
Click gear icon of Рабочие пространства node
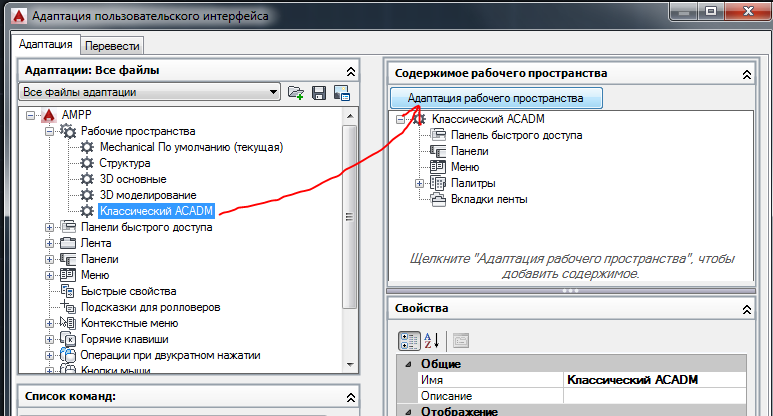pos(68,131)
